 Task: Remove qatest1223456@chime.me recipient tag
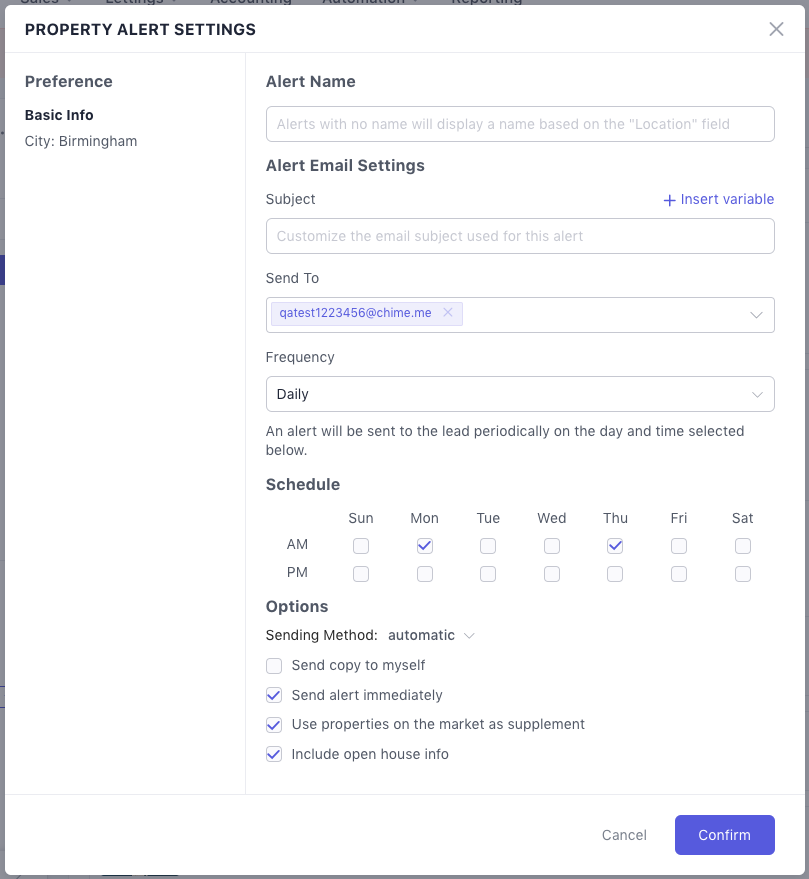pos(448,313)
